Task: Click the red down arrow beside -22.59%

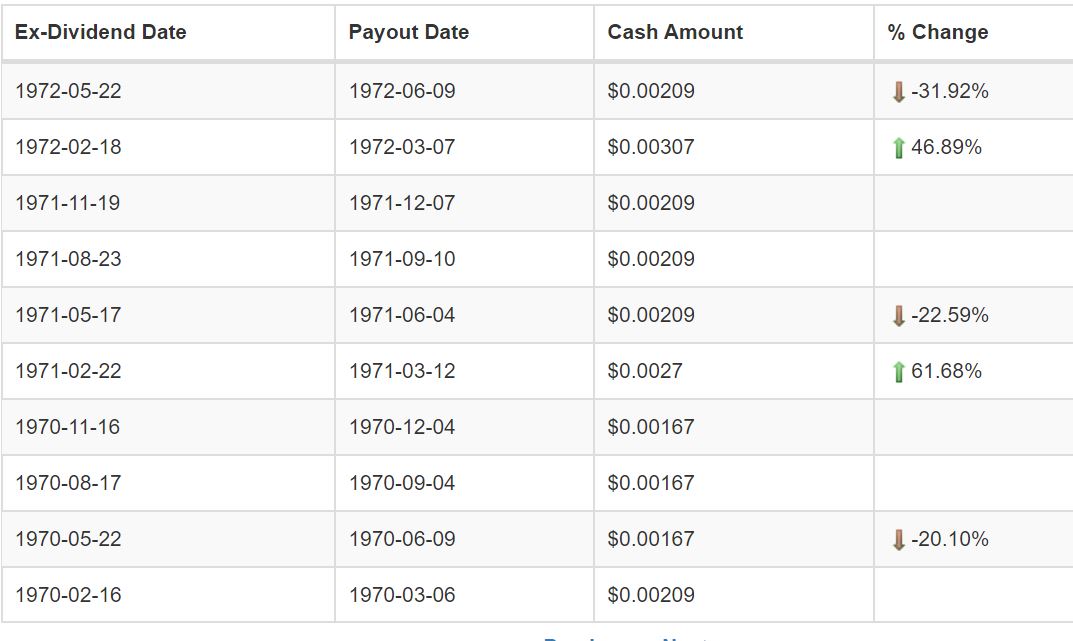Action: pos(898,316)
